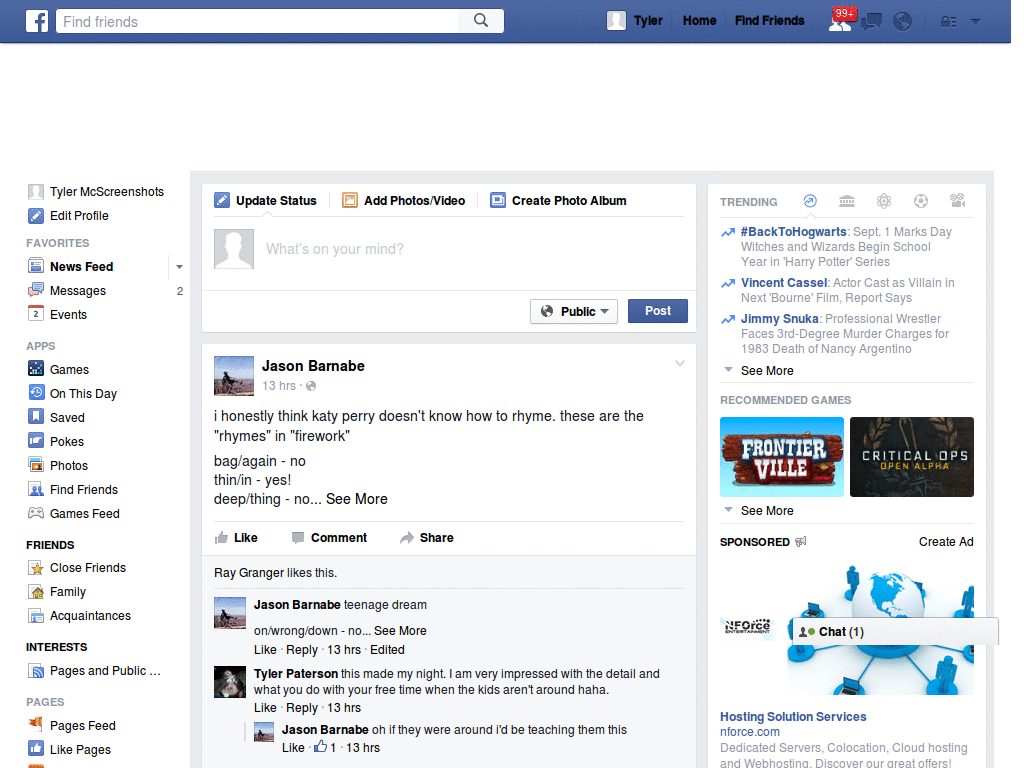Open the messages icon in top bar
Viewport: 1024px width, 768px height.
coord(871,21)
